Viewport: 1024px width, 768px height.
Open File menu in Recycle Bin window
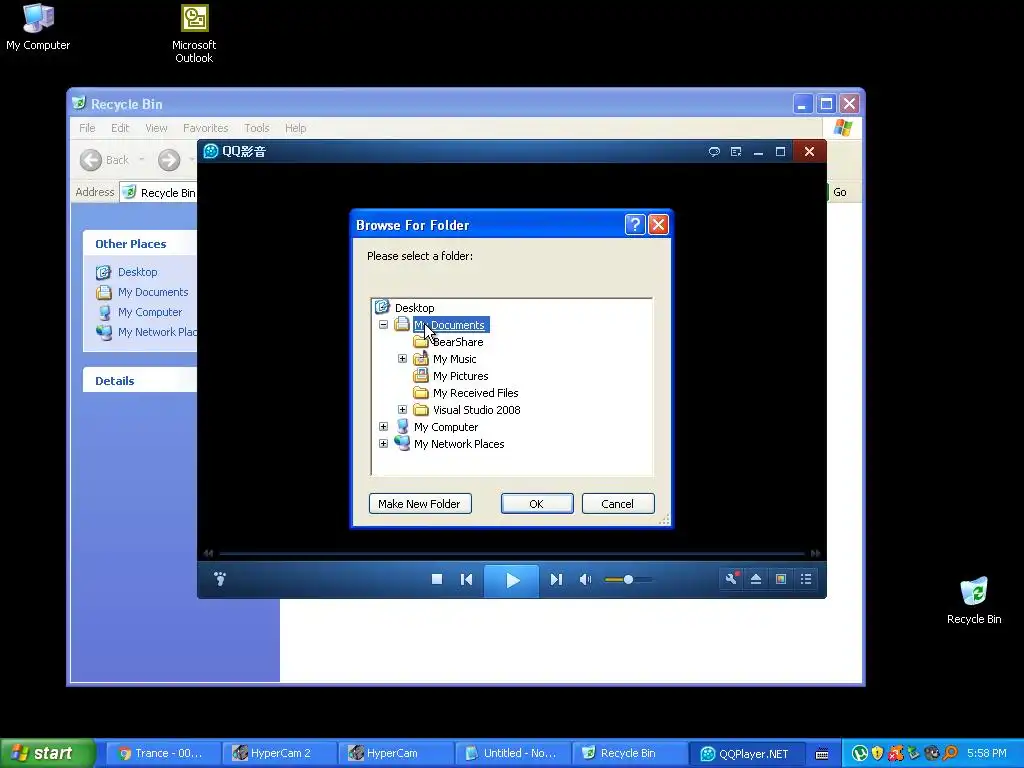87,128
